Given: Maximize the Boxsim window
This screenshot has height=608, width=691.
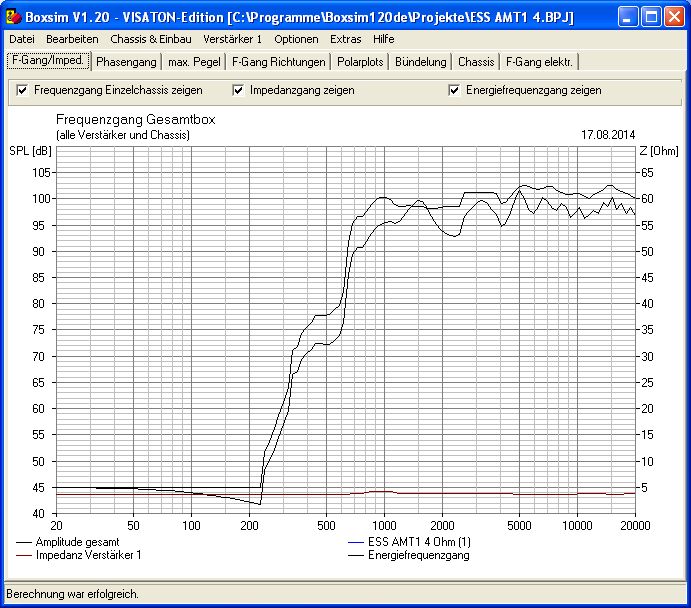Looking at the screenshot, I should tap(650, 17).
